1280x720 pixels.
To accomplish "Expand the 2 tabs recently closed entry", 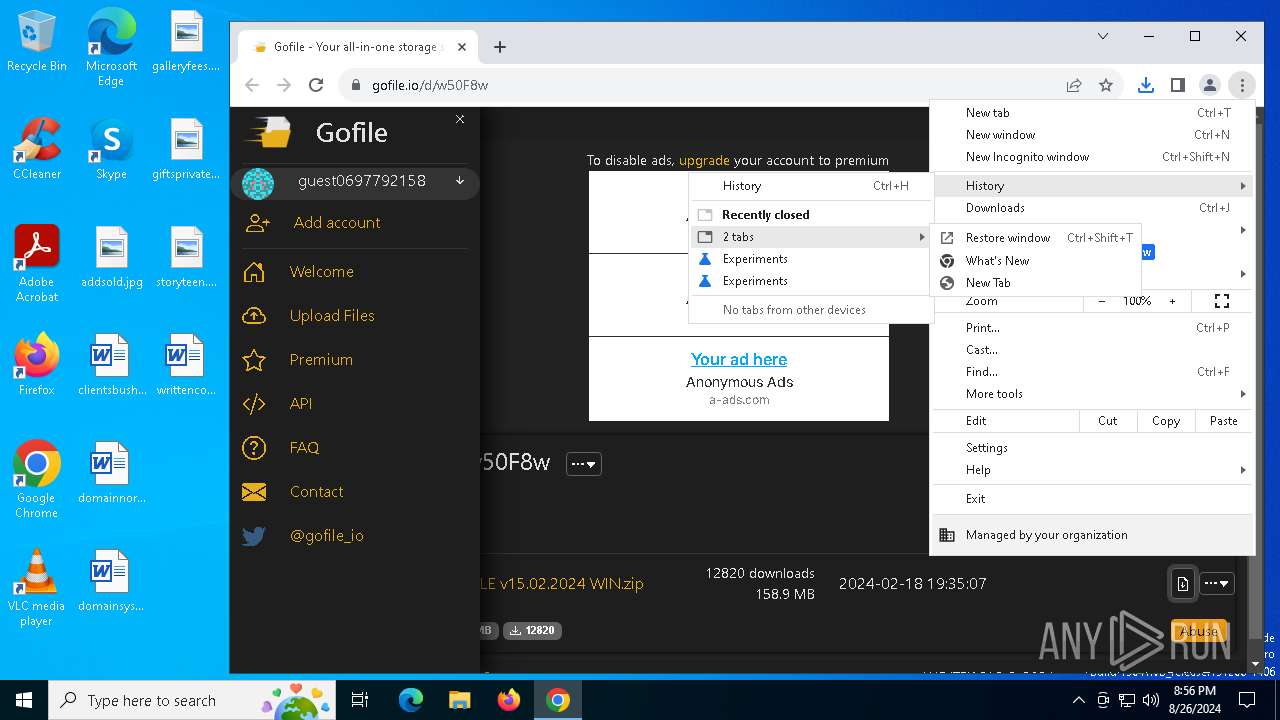I will [x=811, y=237].
